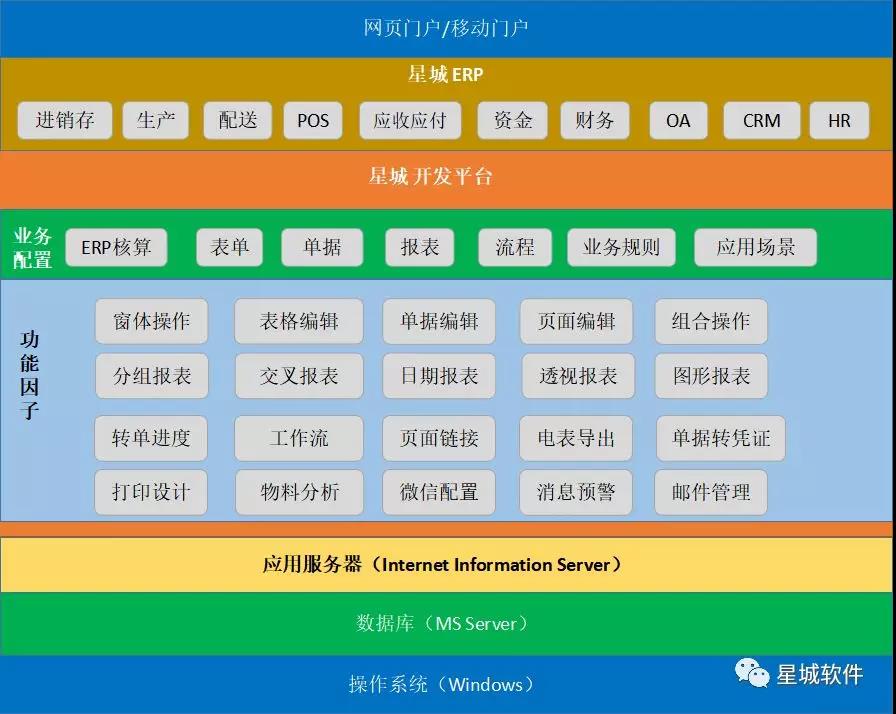Select the 应收应付 module box
This screenshot has height=714, width=896.
click(410, 121)
